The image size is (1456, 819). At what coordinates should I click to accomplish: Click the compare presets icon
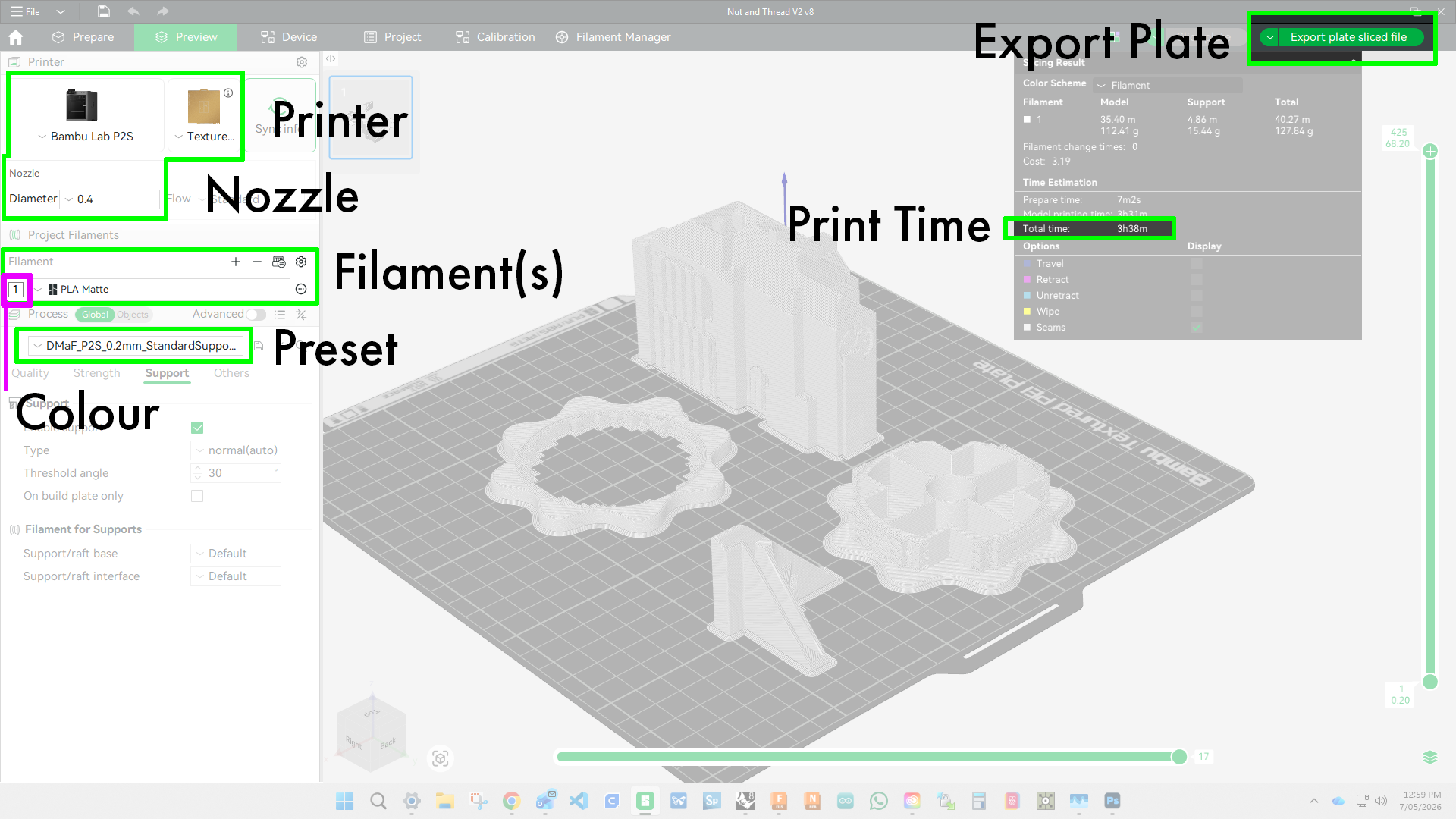click(301, 315)
